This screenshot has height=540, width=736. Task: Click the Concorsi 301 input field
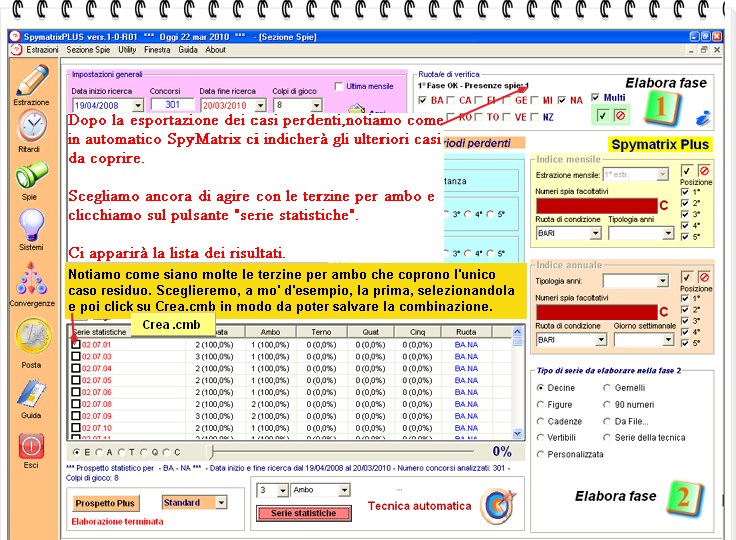pos(172,105)
